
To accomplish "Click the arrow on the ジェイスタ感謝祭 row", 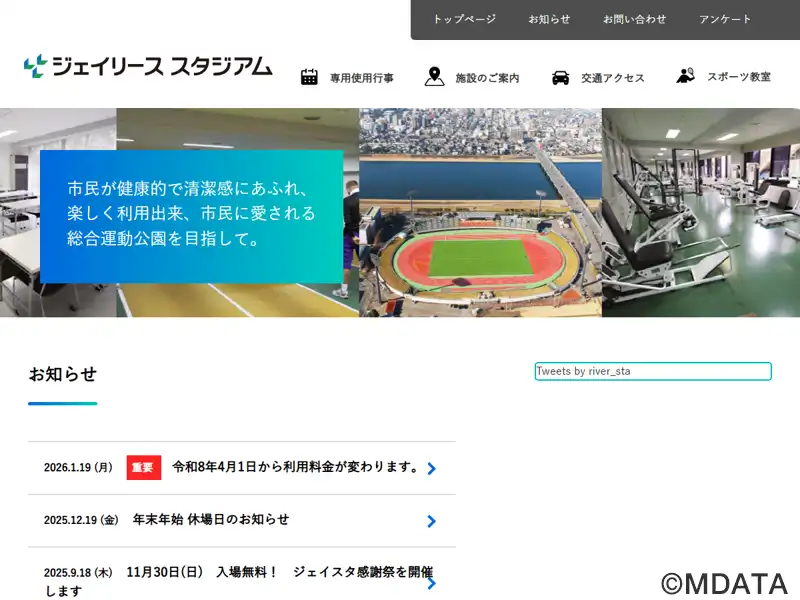I will pyautogui.click(x=432, y=583).
